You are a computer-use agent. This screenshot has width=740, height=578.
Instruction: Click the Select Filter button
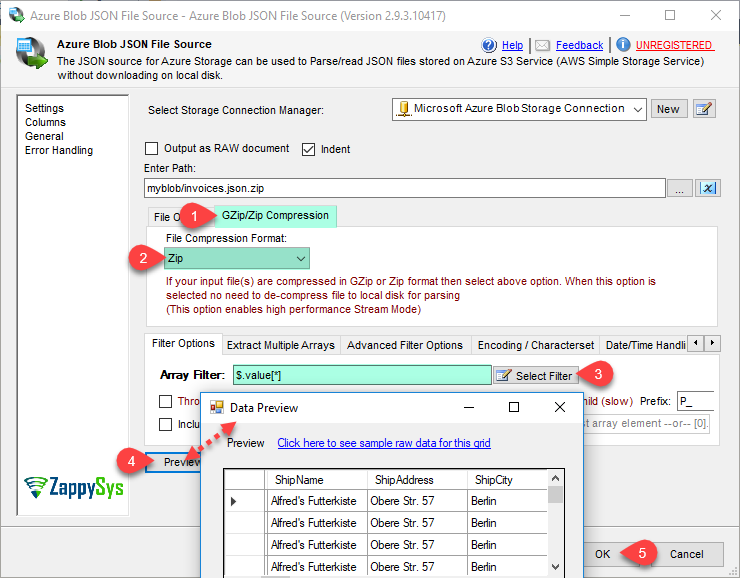click(x=536, y=376)
